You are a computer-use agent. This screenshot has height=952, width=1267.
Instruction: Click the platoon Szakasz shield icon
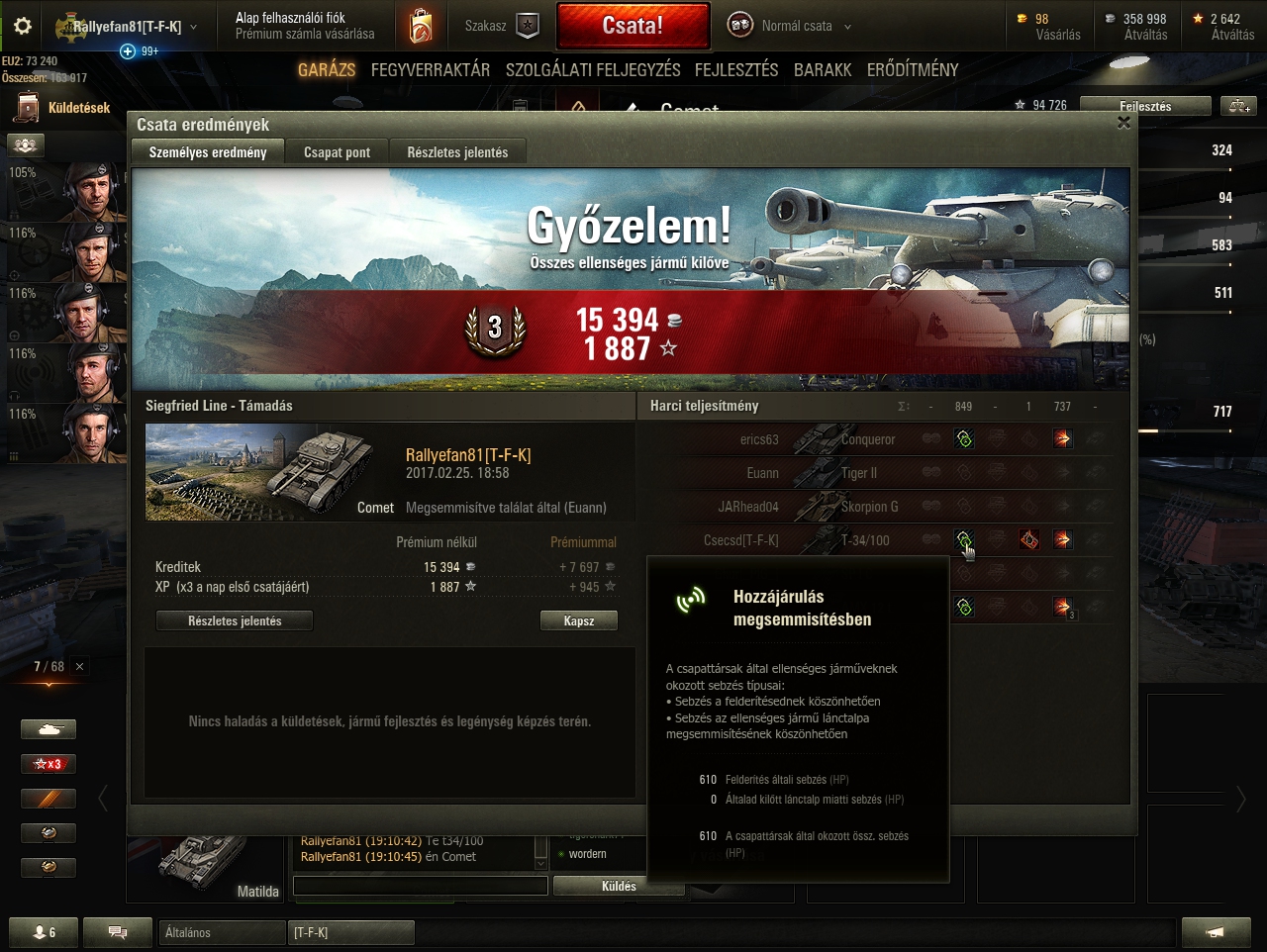point(529,26)
